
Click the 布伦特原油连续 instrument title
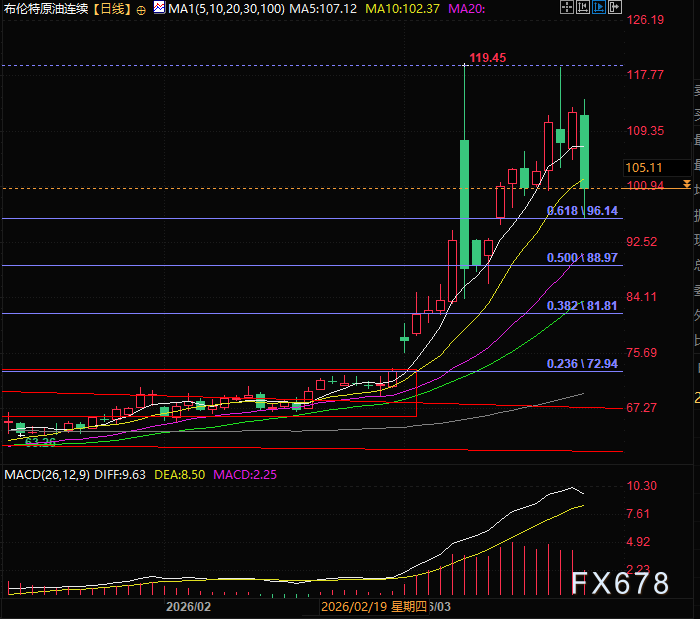click(x=46, y=9)
